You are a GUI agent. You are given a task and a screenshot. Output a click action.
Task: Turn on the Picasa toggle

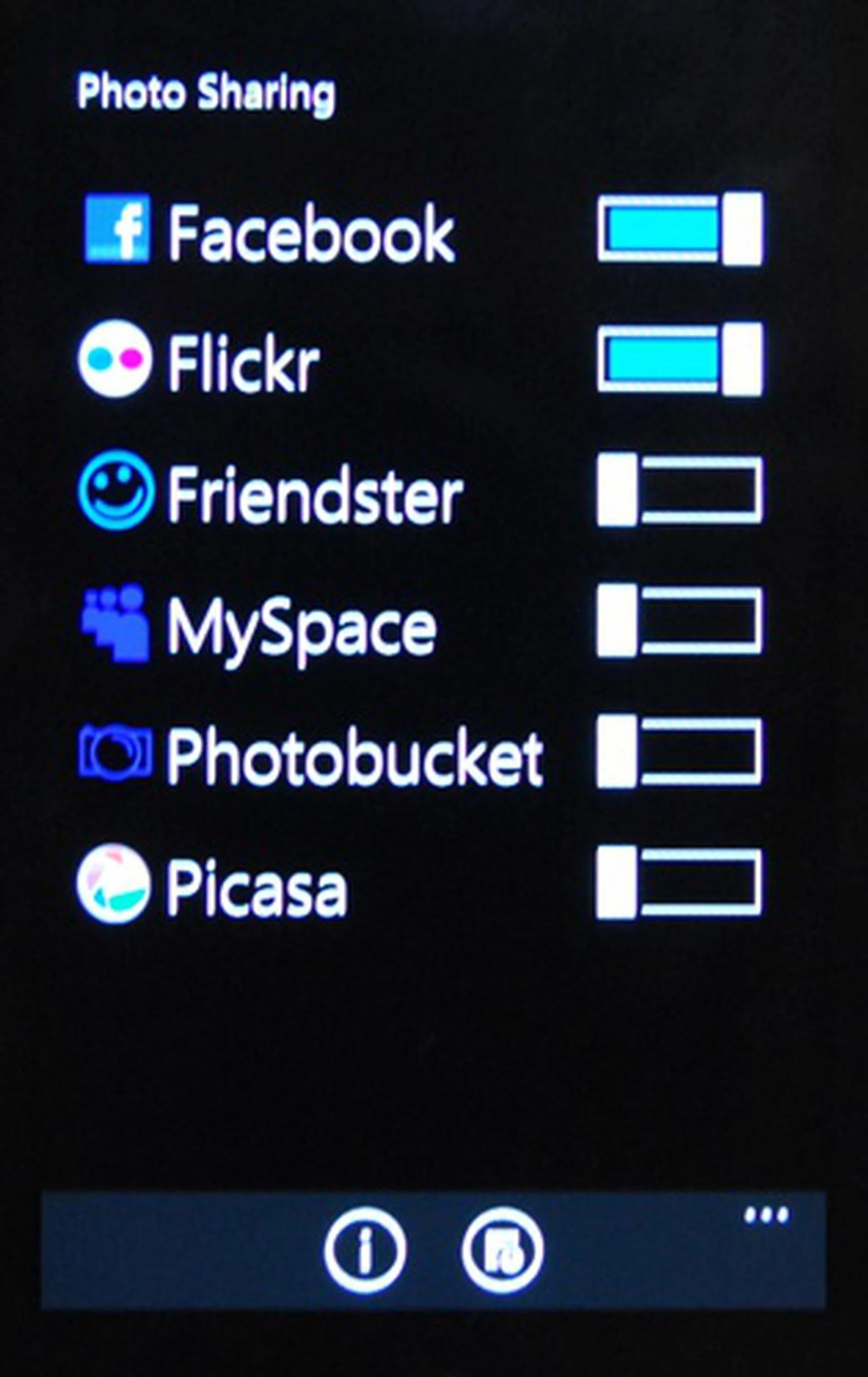click(679, 882)
